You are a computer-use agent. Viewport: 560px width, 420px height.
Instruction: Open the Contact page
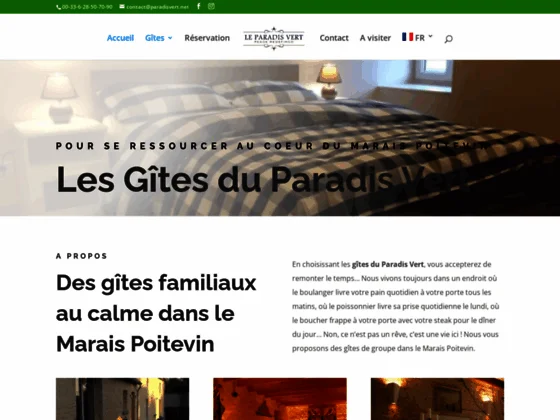[x=334, y=38]
